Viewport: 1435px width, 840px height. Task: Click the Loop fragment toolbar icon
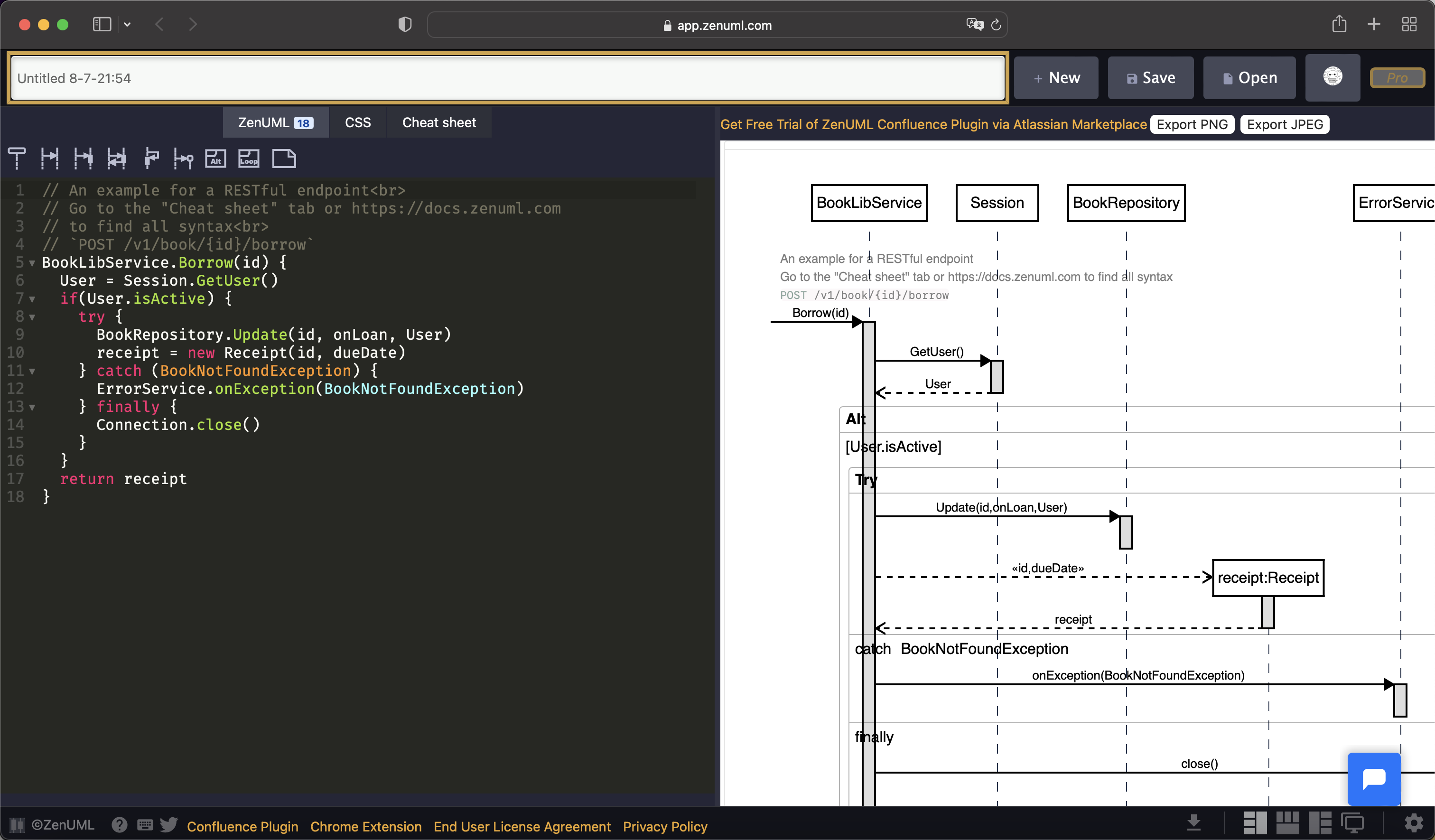pyautogui.click(x=249, y=159)
